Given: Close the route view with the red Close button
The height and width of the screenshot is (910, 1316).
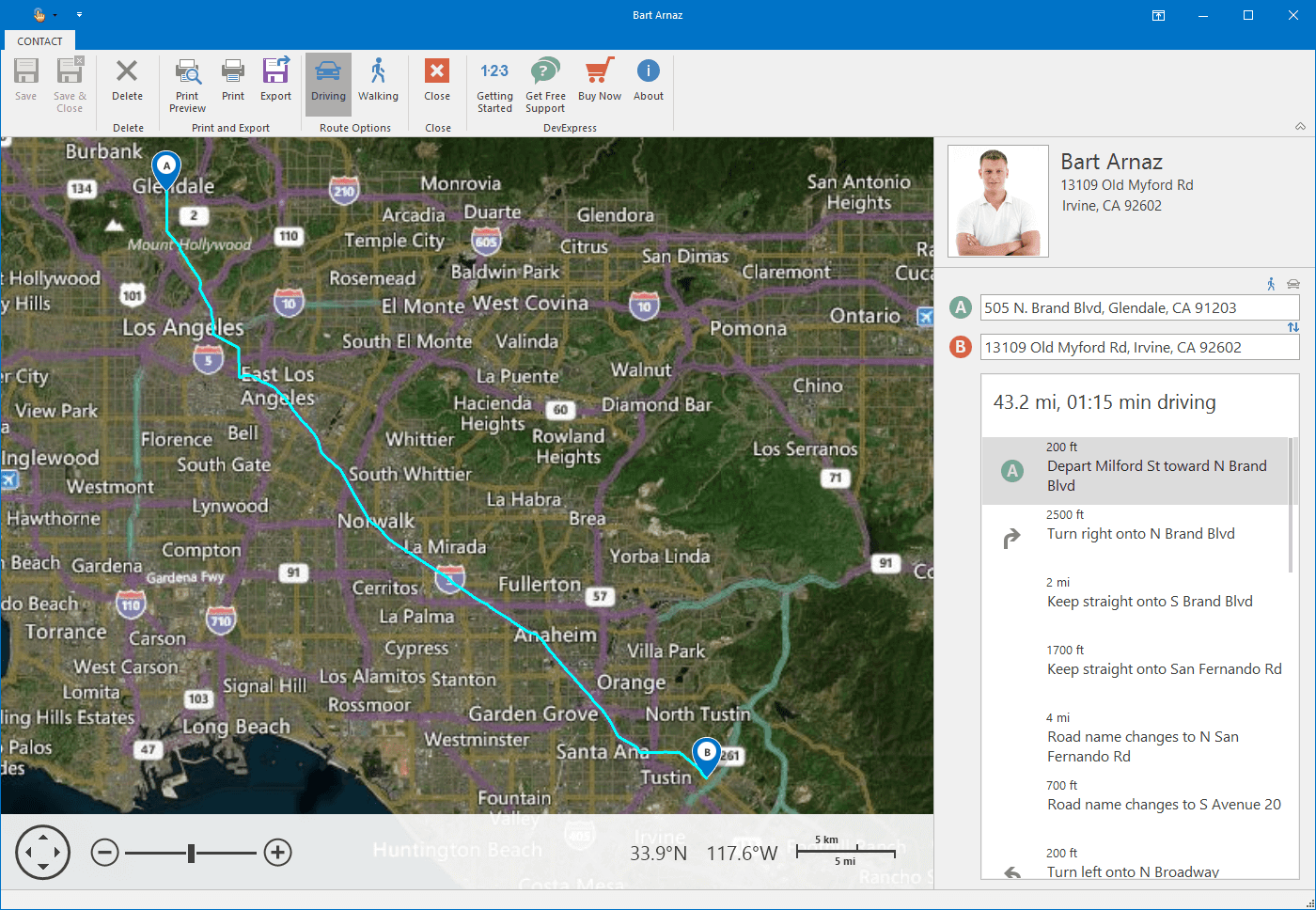Looking at the screenshot, I should [x=436, y=83].
